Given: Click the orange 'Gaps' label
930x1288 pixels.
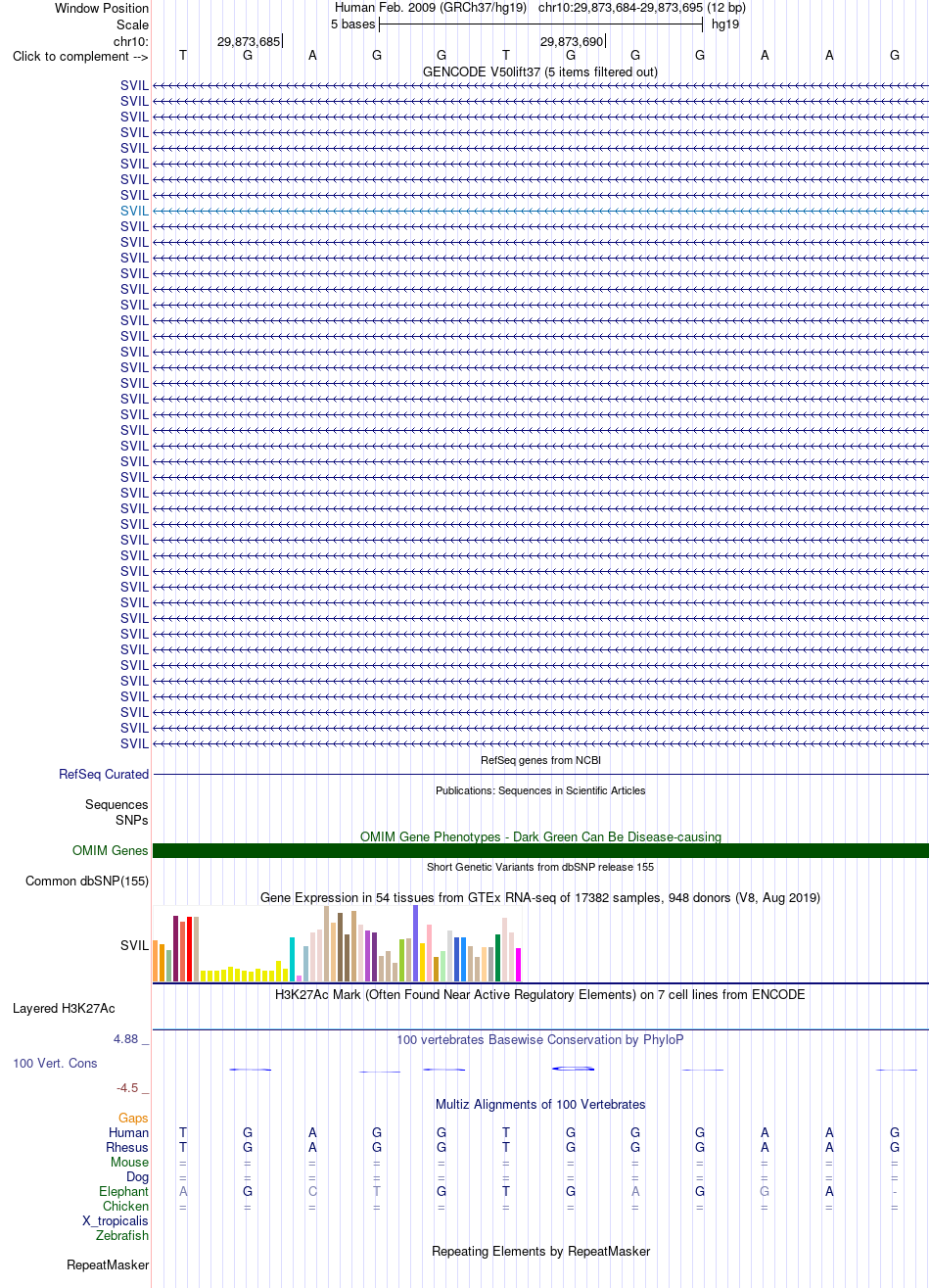Looking at the screenshot, I should pos(133,1118).
